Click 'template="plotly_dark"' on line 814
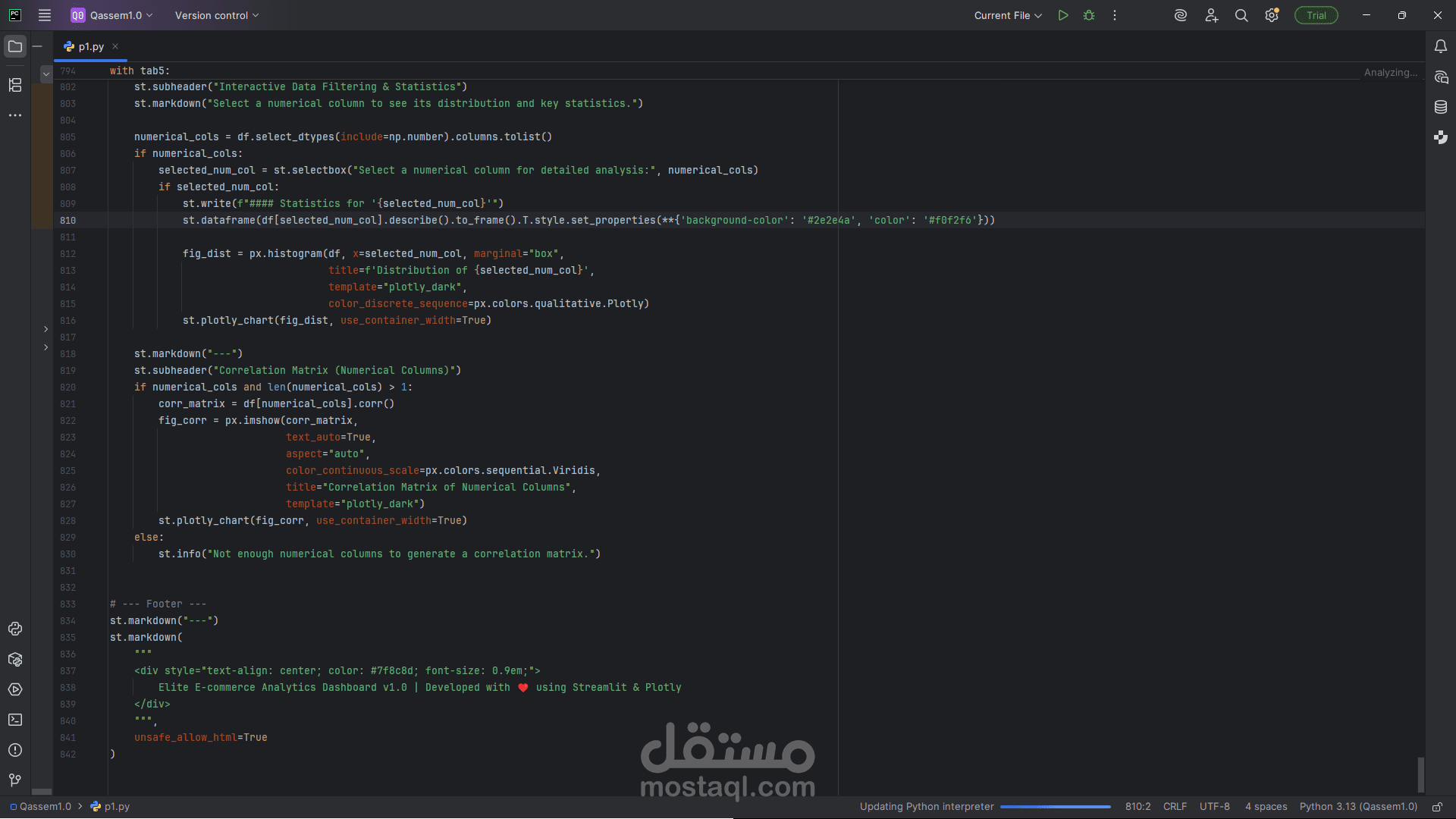Viewport: 1456px width, 819px height. 394,287
